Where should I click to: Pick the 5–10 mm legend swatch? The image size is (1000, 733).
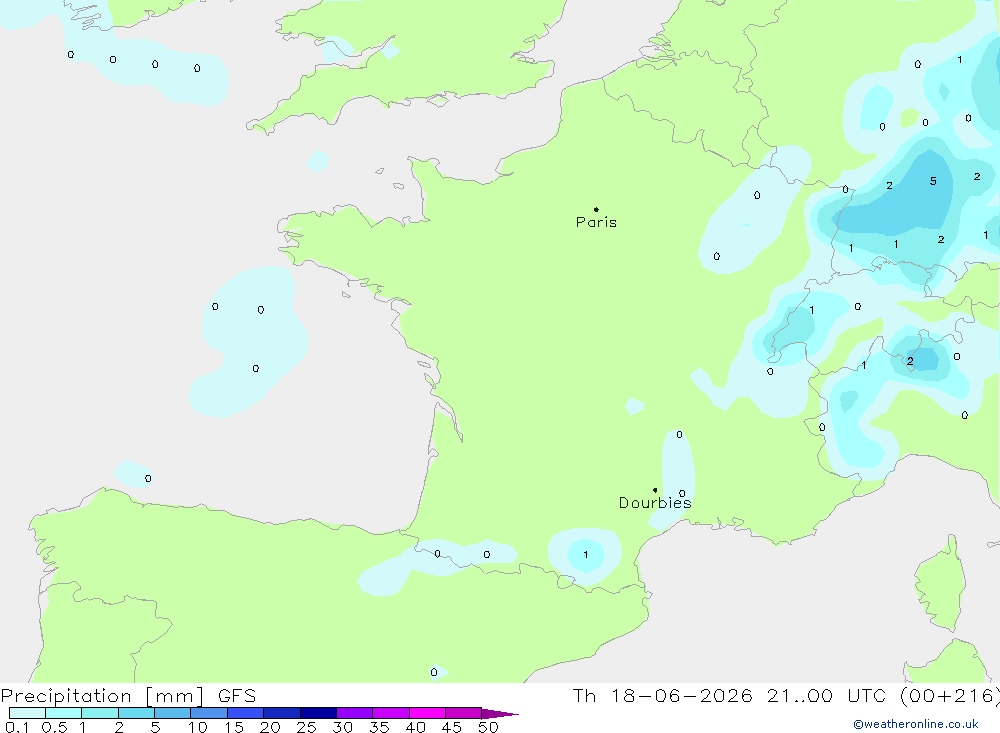pyautogui.click(x=172, y=713)
